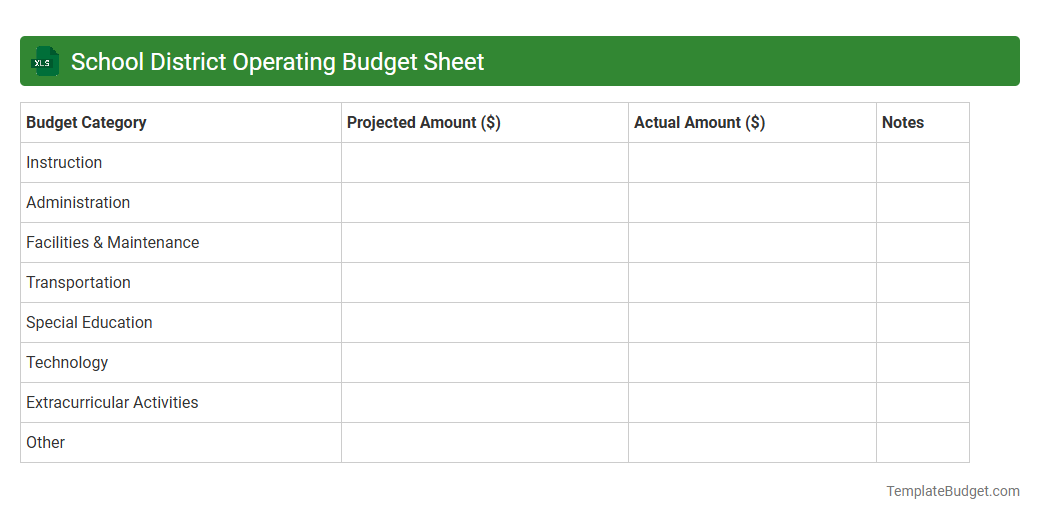Click the Notes column header
The height and width of the screenshot is (520, 1040).
coord(923,123)
